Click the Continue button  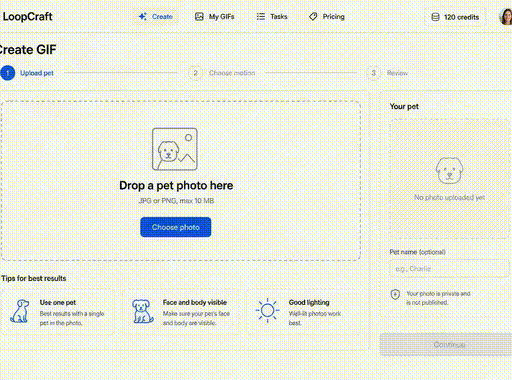pyautogui.click(x=449, y=344)
